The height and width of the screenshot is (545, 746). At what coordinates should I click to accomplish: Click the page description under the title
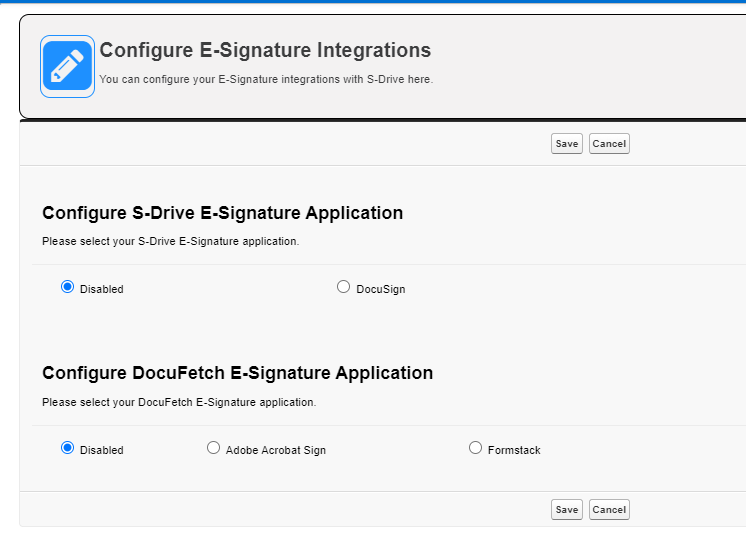tap(266, 79)
